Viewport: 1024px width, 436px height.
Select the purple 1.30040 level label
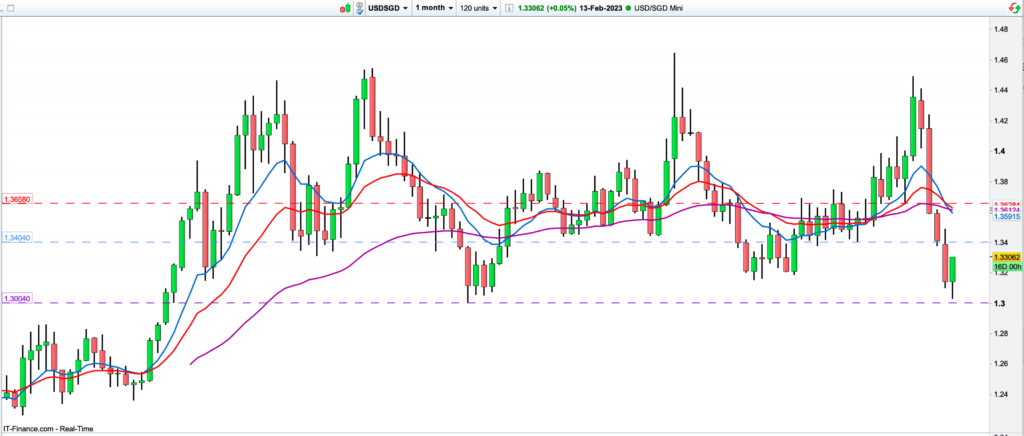coord(18,299)
